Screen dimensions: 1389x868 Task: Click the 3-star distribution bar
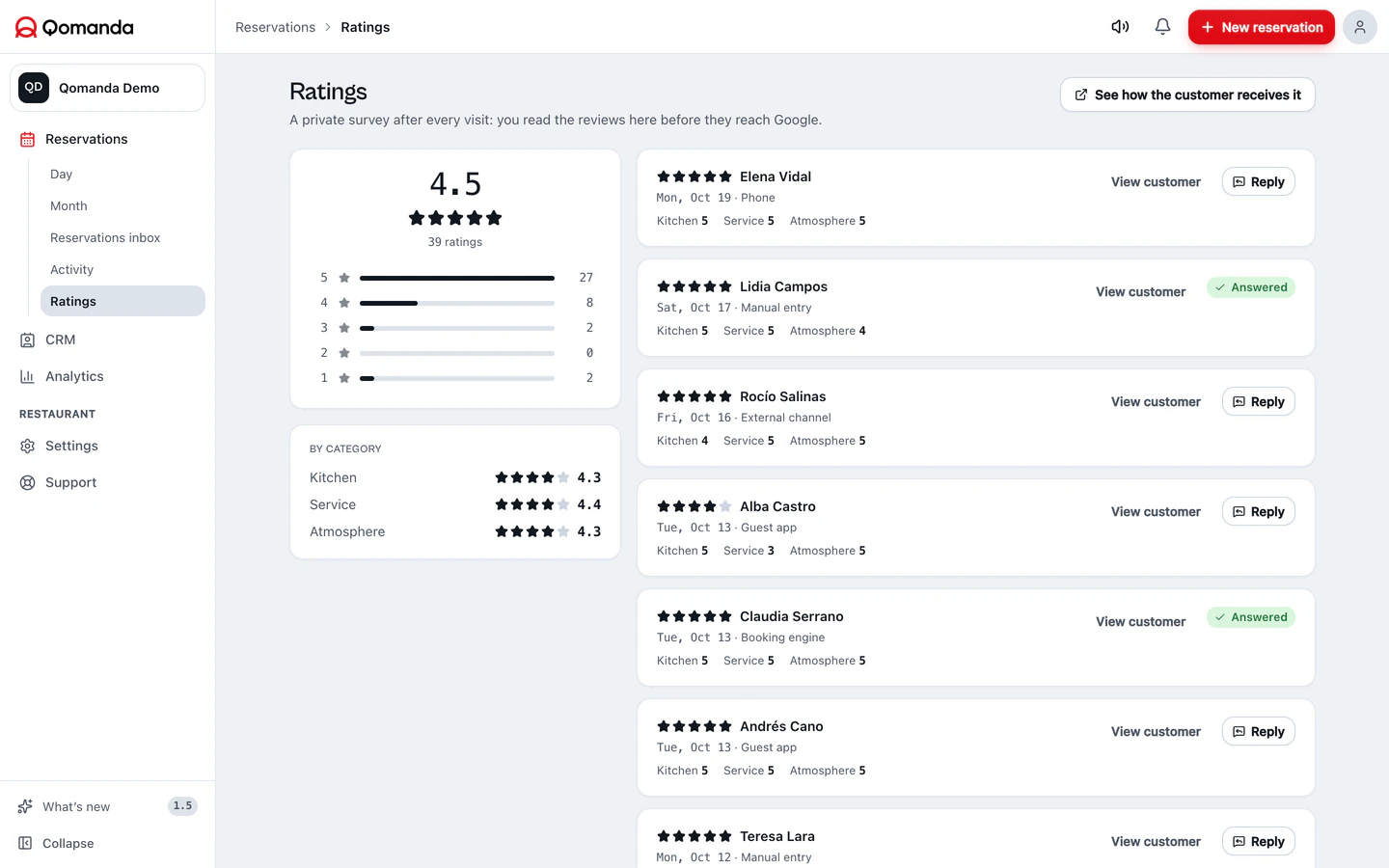tap(457, 328)
